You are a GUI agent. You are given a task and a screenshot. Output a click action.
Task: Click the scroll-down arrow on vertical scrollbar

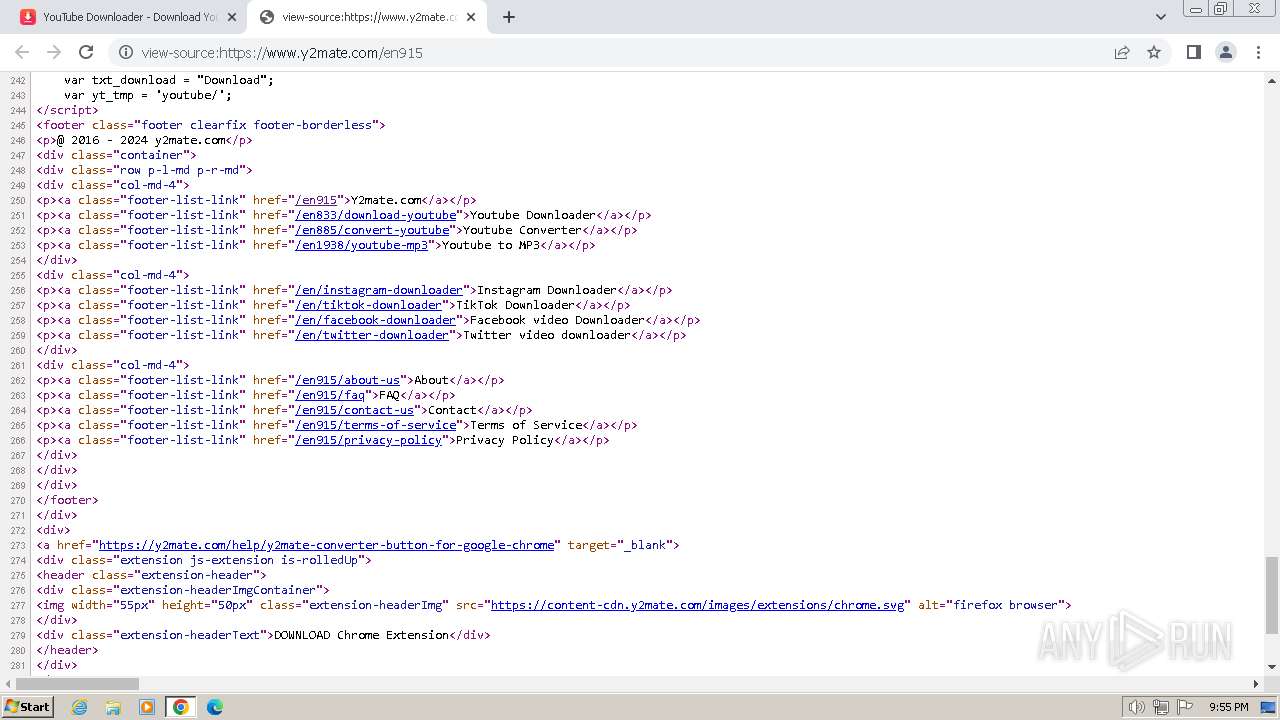tap(1271, 667)
